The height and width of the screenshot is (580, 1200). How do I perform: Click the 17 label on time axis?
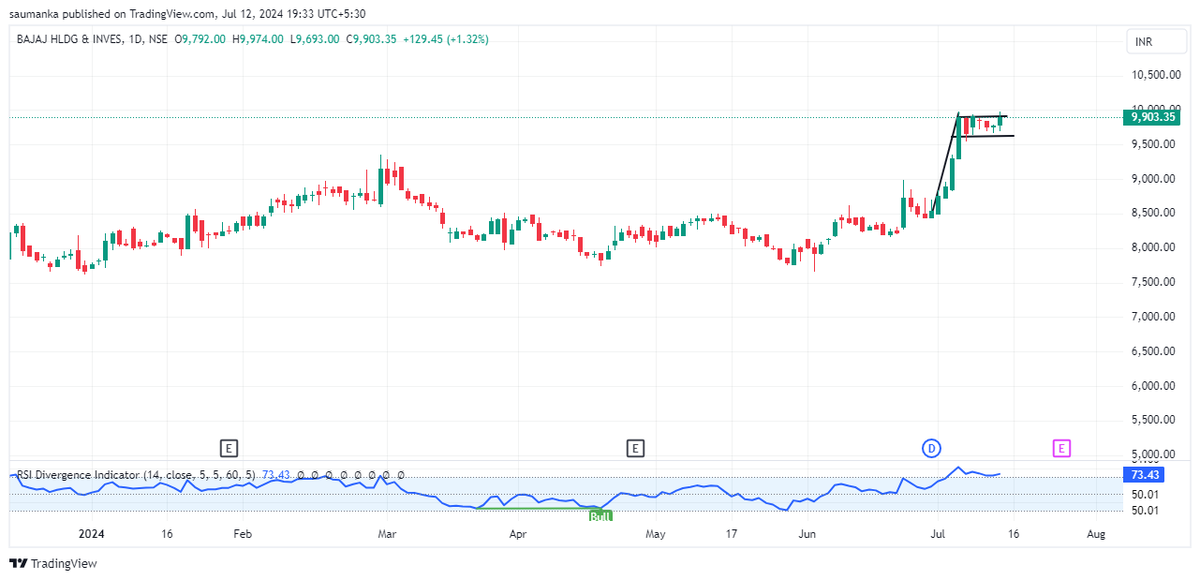coord(732,534)
